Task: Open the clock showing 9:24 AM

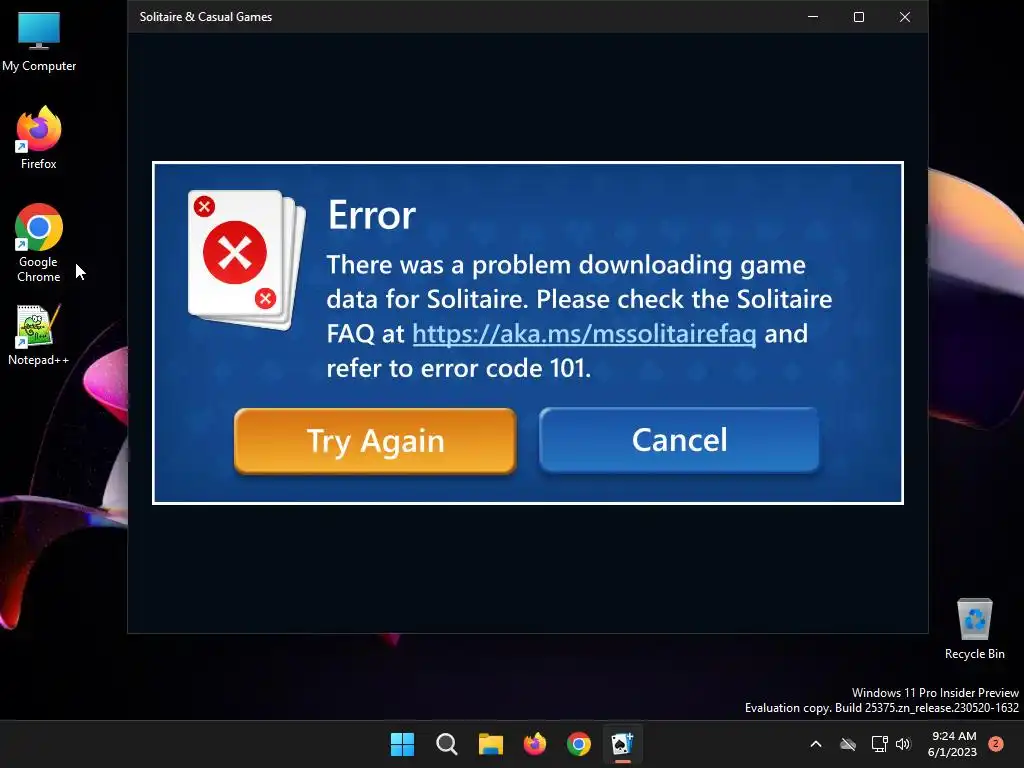Action: [952, 744]
